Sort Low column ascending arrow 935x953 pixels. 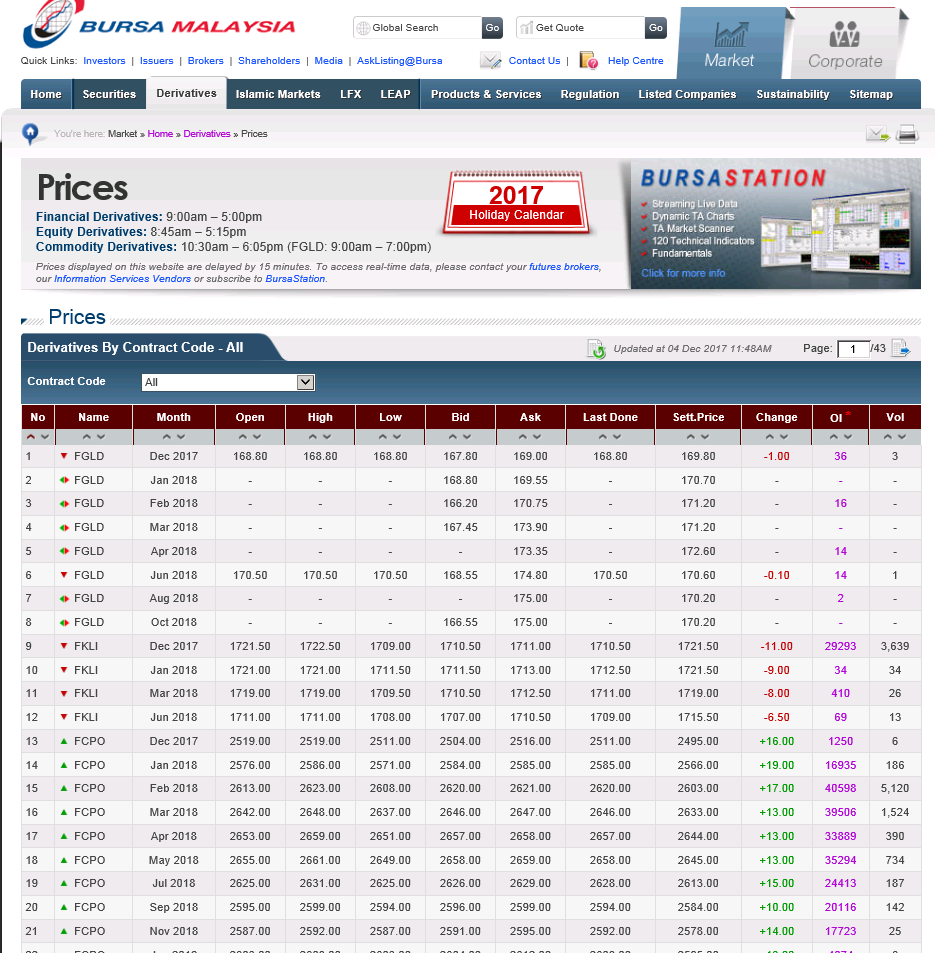point(383,437)
